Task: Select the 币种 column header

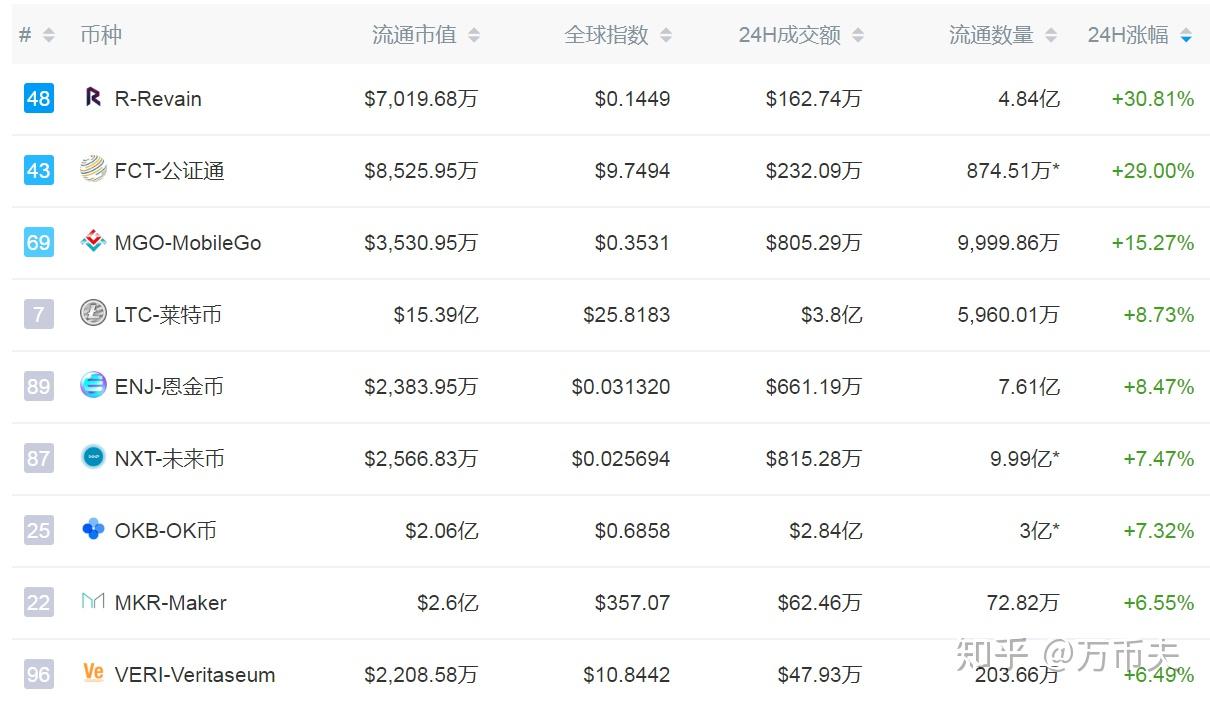Action: [101, 35]
